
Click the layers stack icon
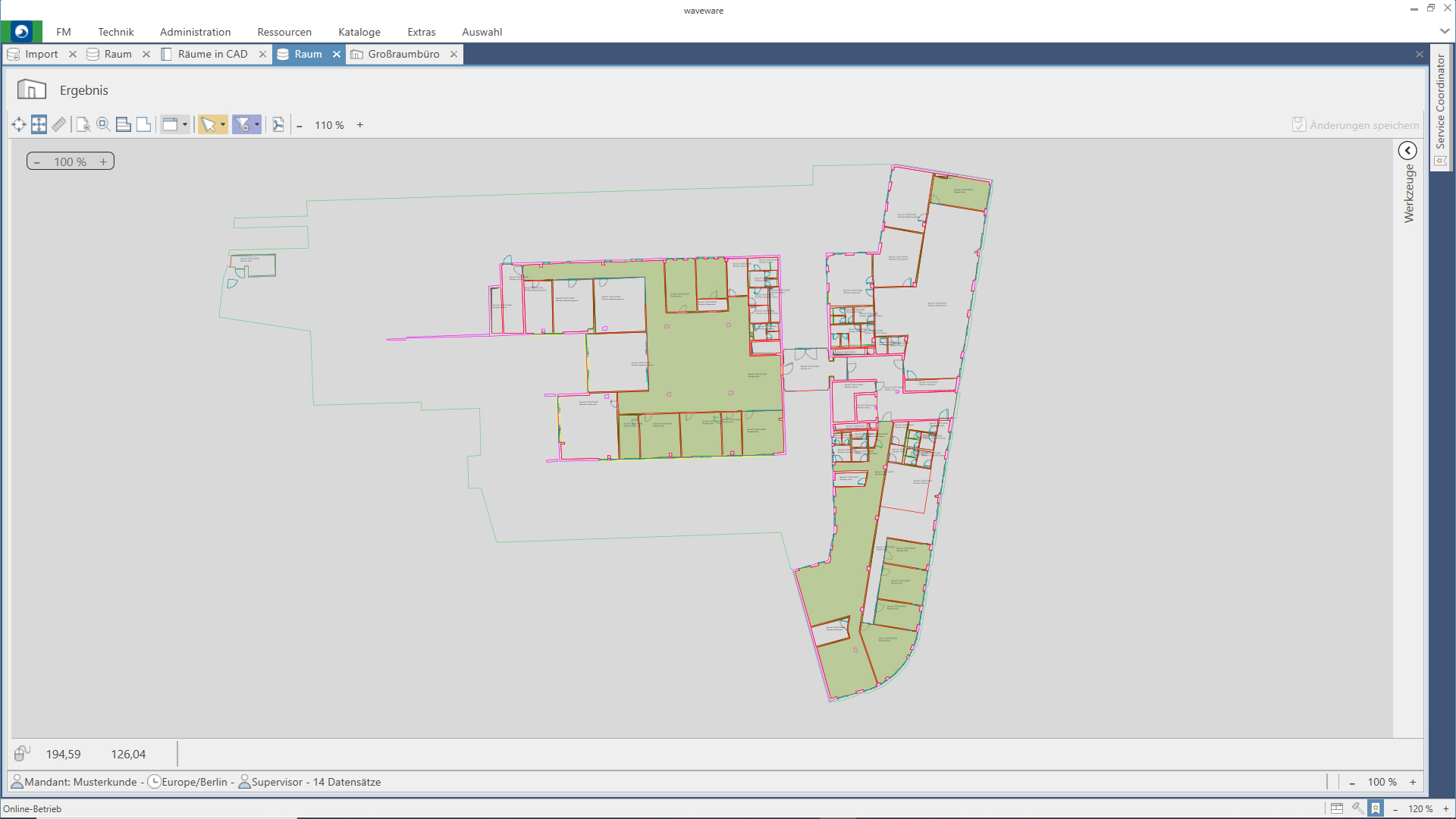(123, 125)
